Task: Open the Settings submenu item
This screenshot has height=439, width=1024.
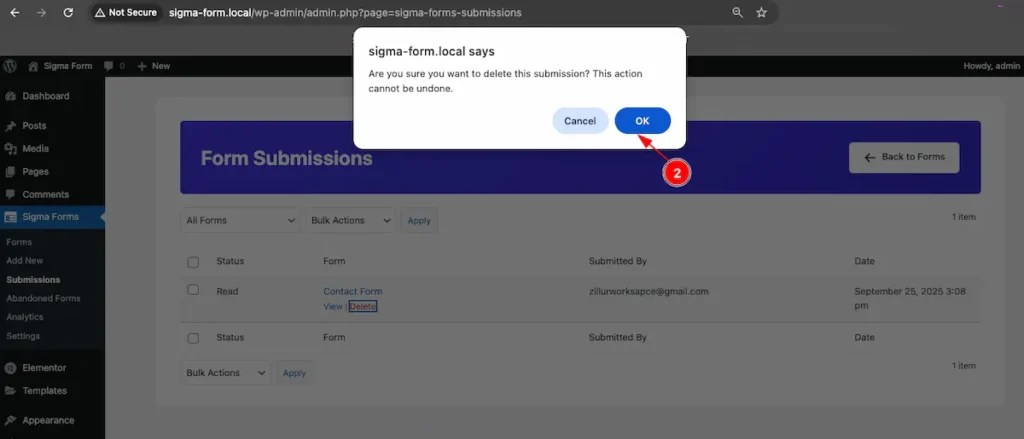Action: point(23,336)
